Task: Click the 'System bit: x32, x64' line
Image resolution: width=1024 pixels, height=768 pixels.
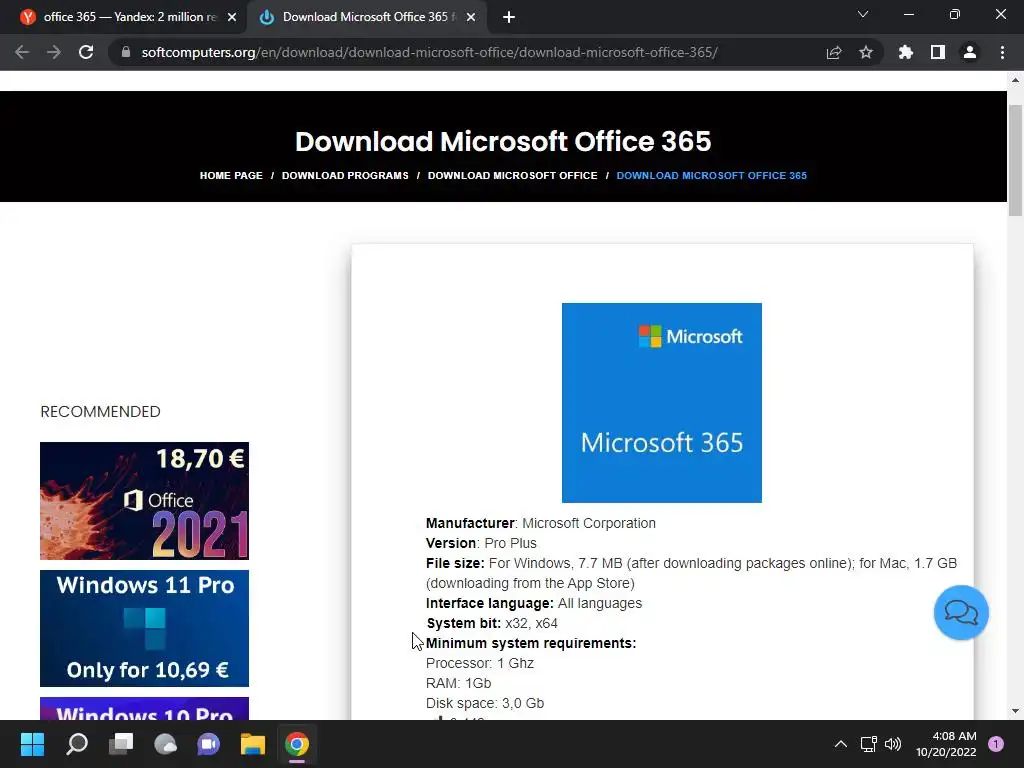Action: tap(492, 623)
